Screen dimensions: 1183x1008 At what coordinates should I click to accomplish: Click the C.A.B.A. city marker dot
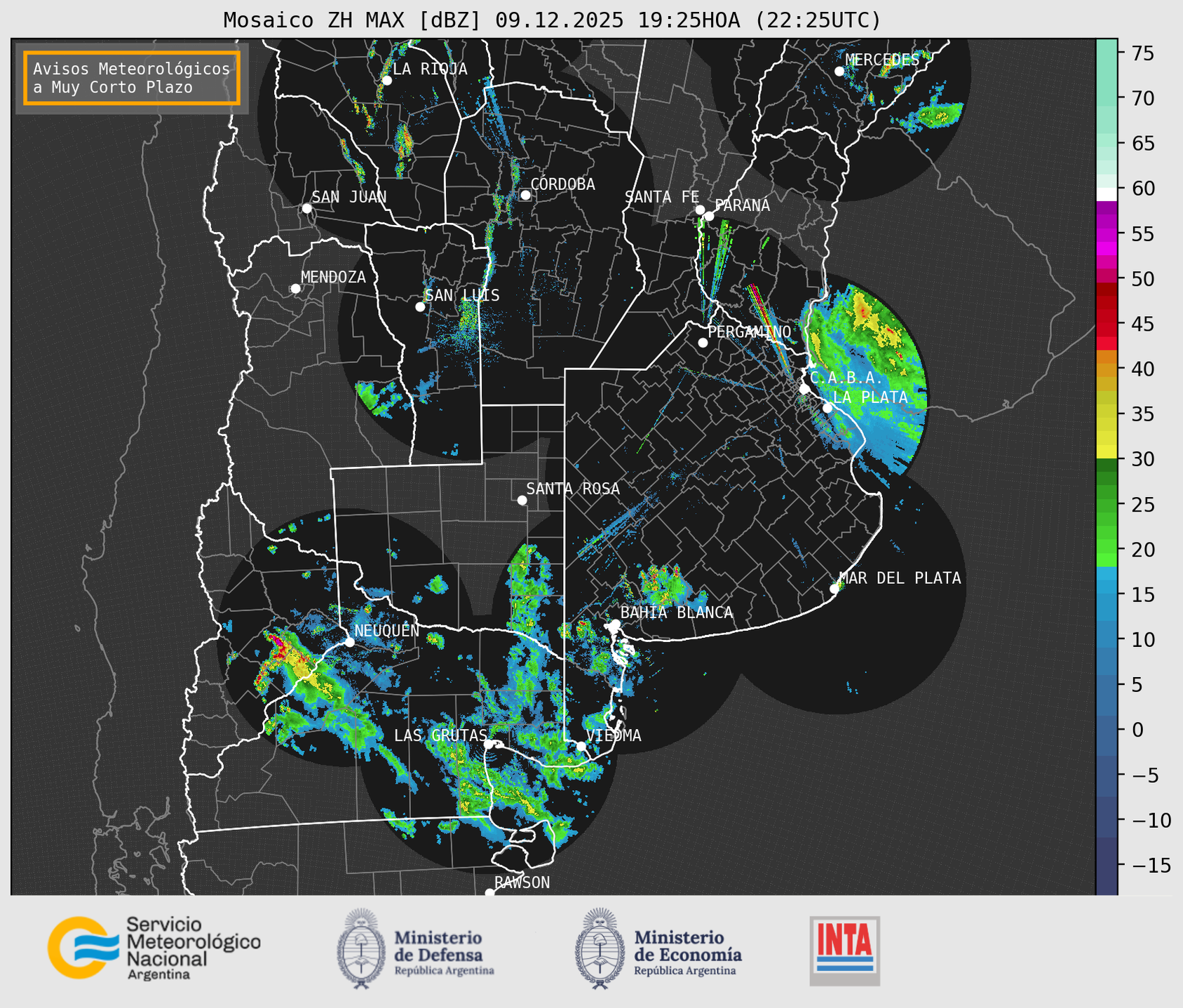point(804,388)
